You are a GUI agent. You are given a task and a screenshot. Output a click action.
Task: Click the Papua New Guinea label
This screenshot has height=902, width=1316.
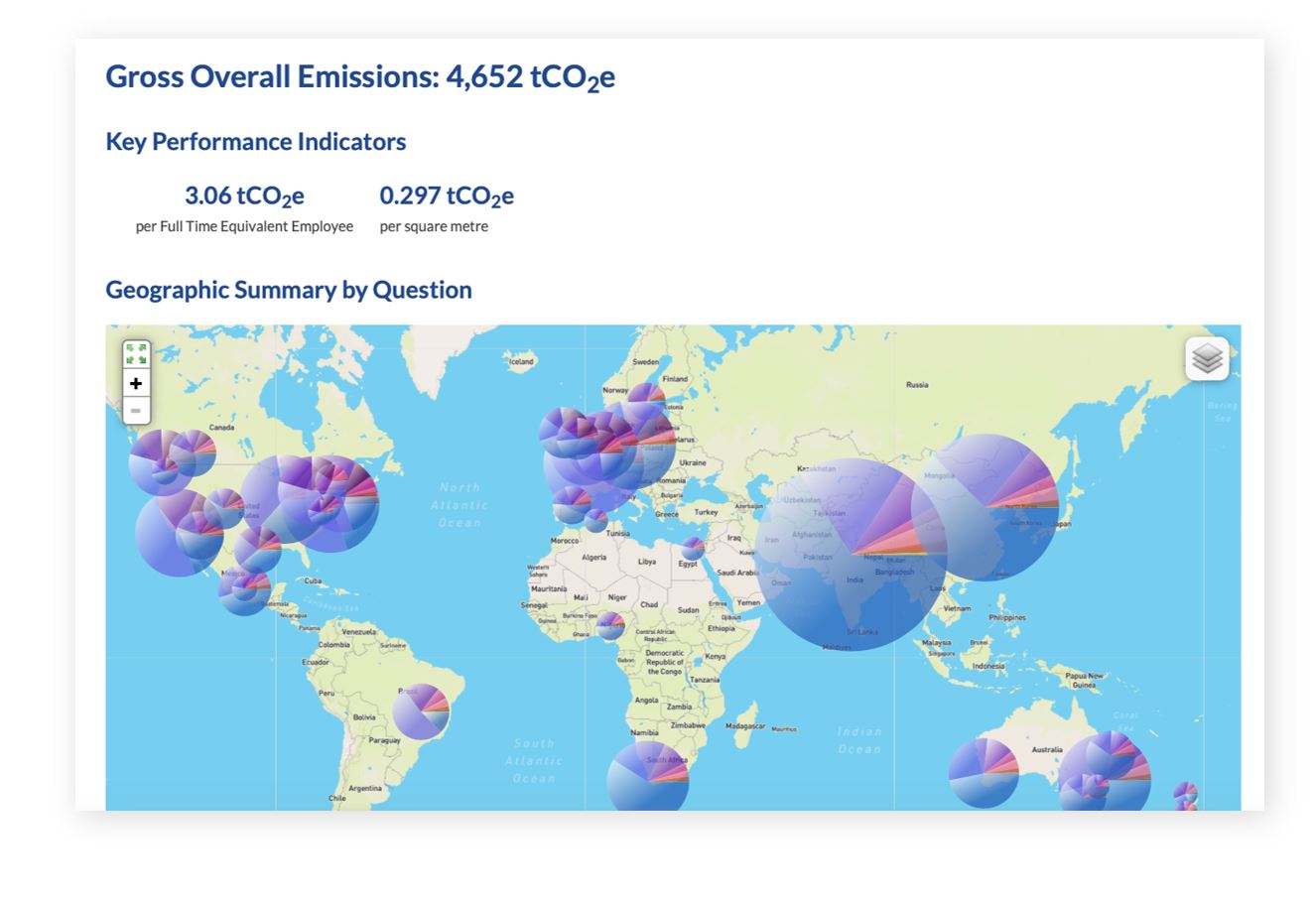click(1084, 680)
